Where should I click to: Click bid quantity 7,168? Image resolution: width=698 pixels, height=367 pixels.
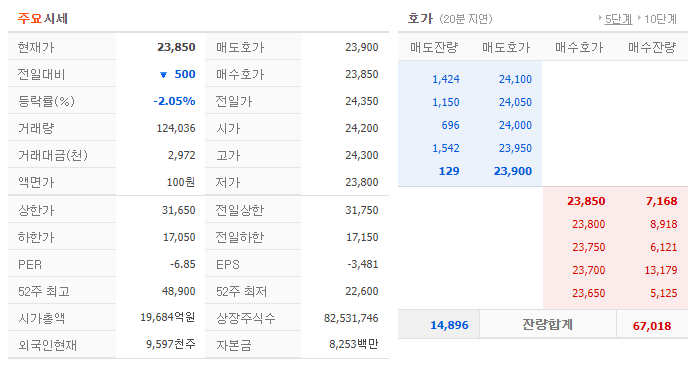661,201
